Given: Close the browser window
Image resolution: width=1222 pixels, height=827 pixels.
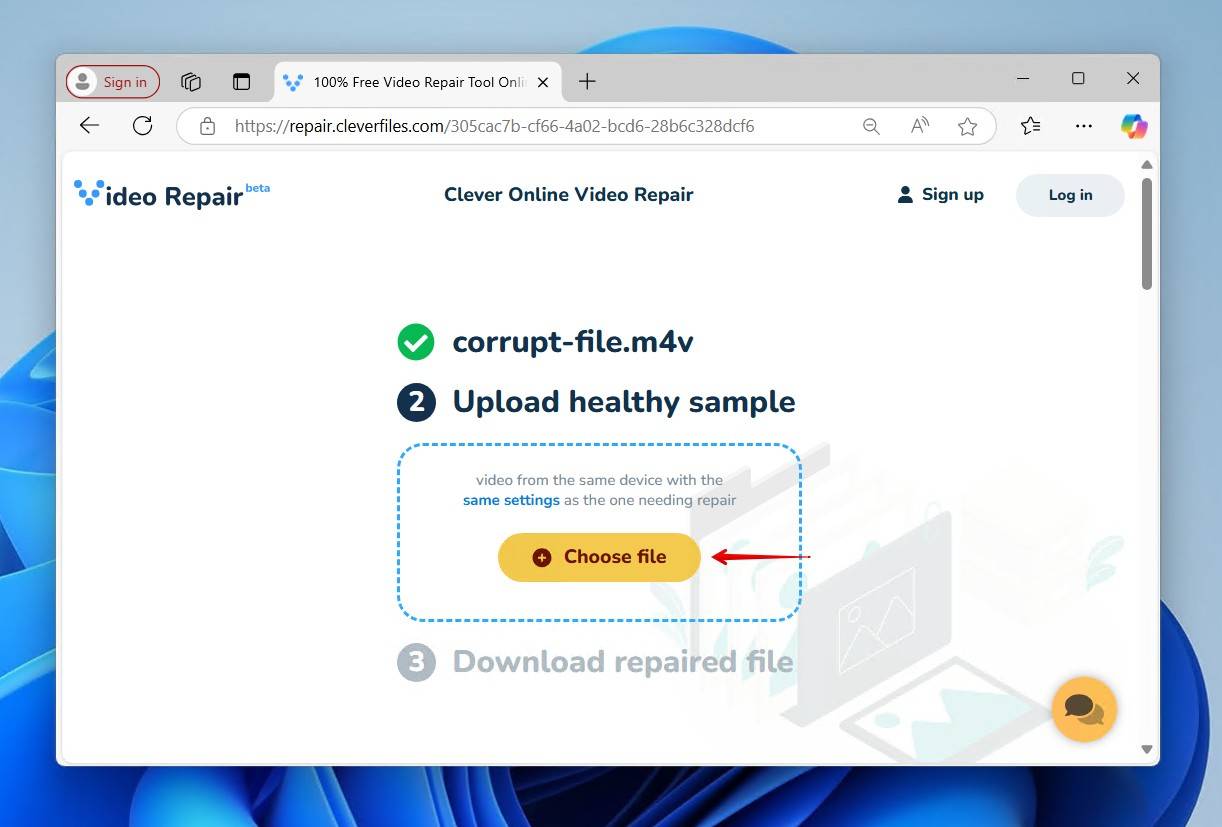Looking at the screenshot, I should click(1133, 79).
